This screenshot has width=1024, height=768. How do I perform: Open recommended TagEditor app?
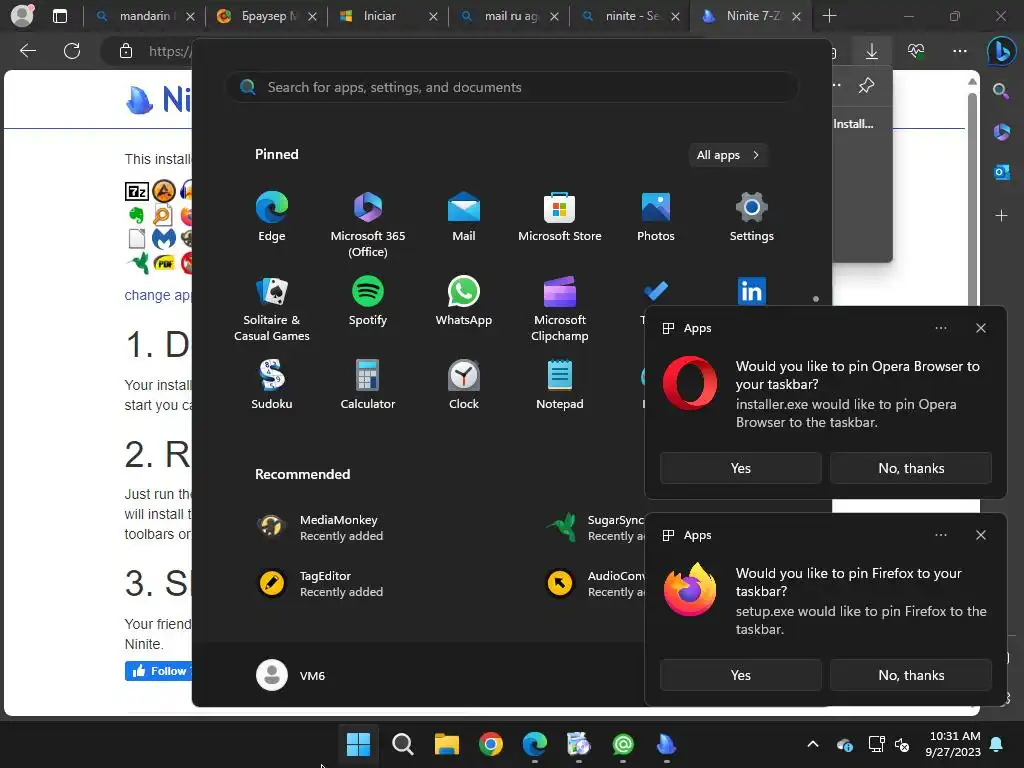click(320, 583)
